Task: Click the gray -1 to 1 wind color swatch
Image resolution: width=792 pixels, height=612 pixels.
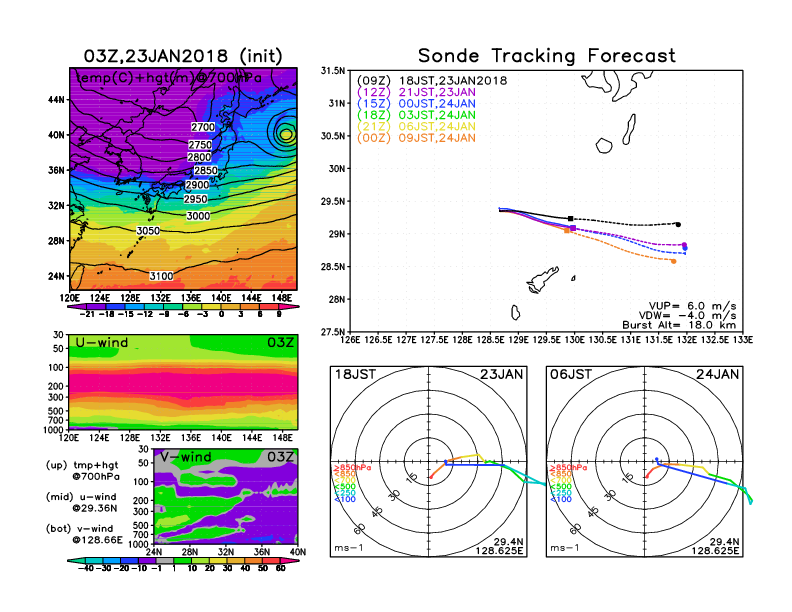Action: pos(164,561)
